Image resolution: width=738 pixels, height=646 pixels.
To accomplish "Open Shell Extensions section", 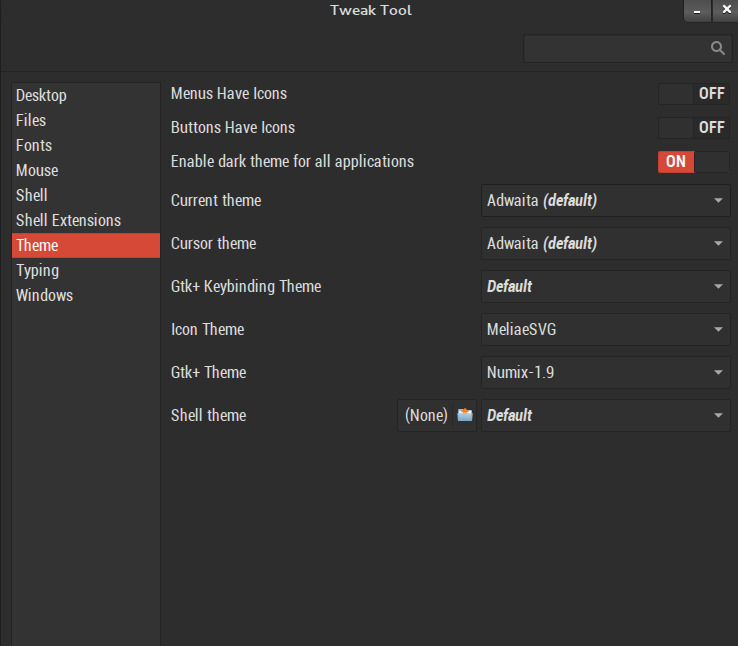I will [x=86, y=220].
